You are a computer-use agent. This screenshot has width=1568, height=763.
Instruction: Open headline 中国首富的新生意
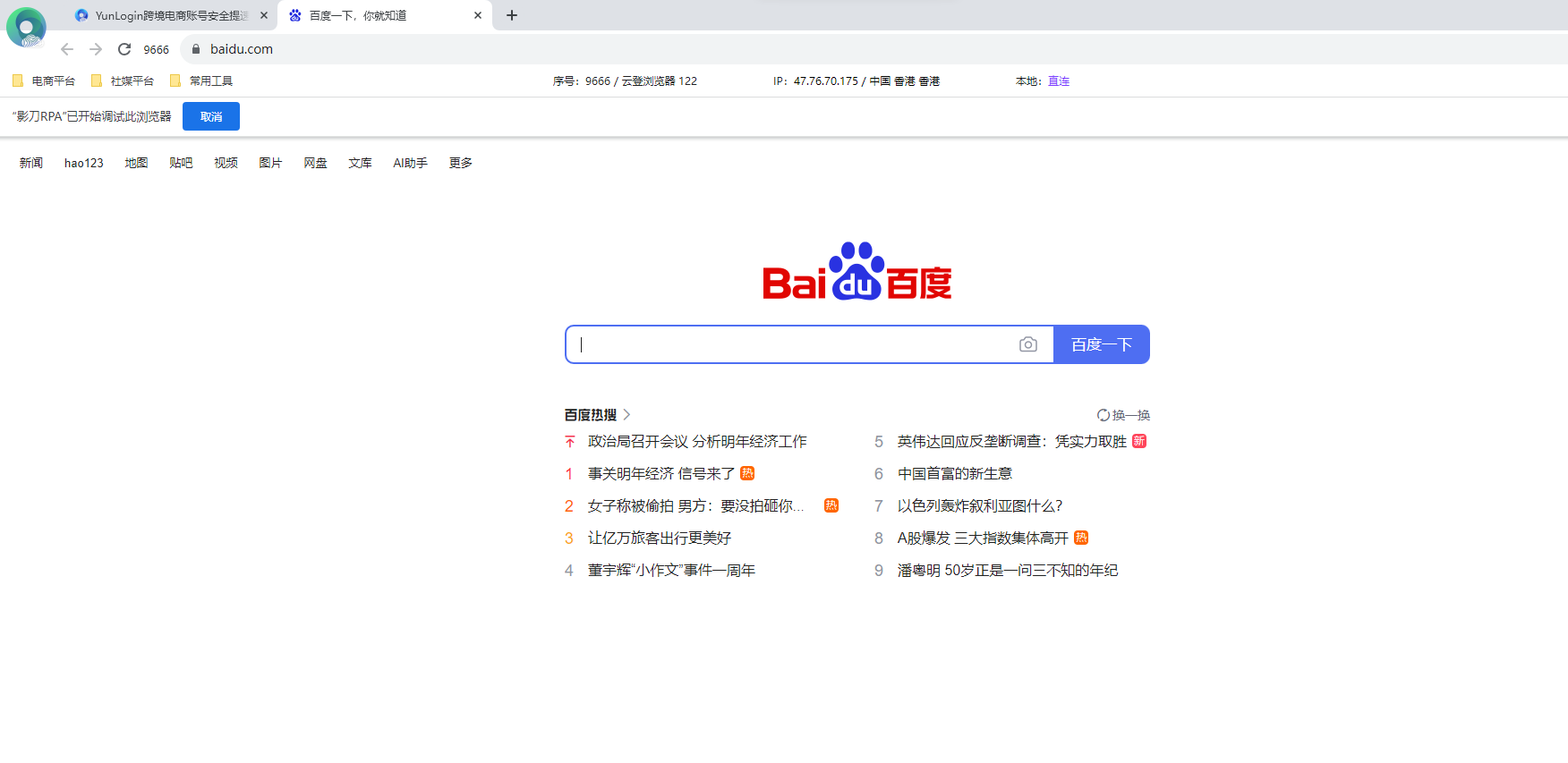point(955,473)
